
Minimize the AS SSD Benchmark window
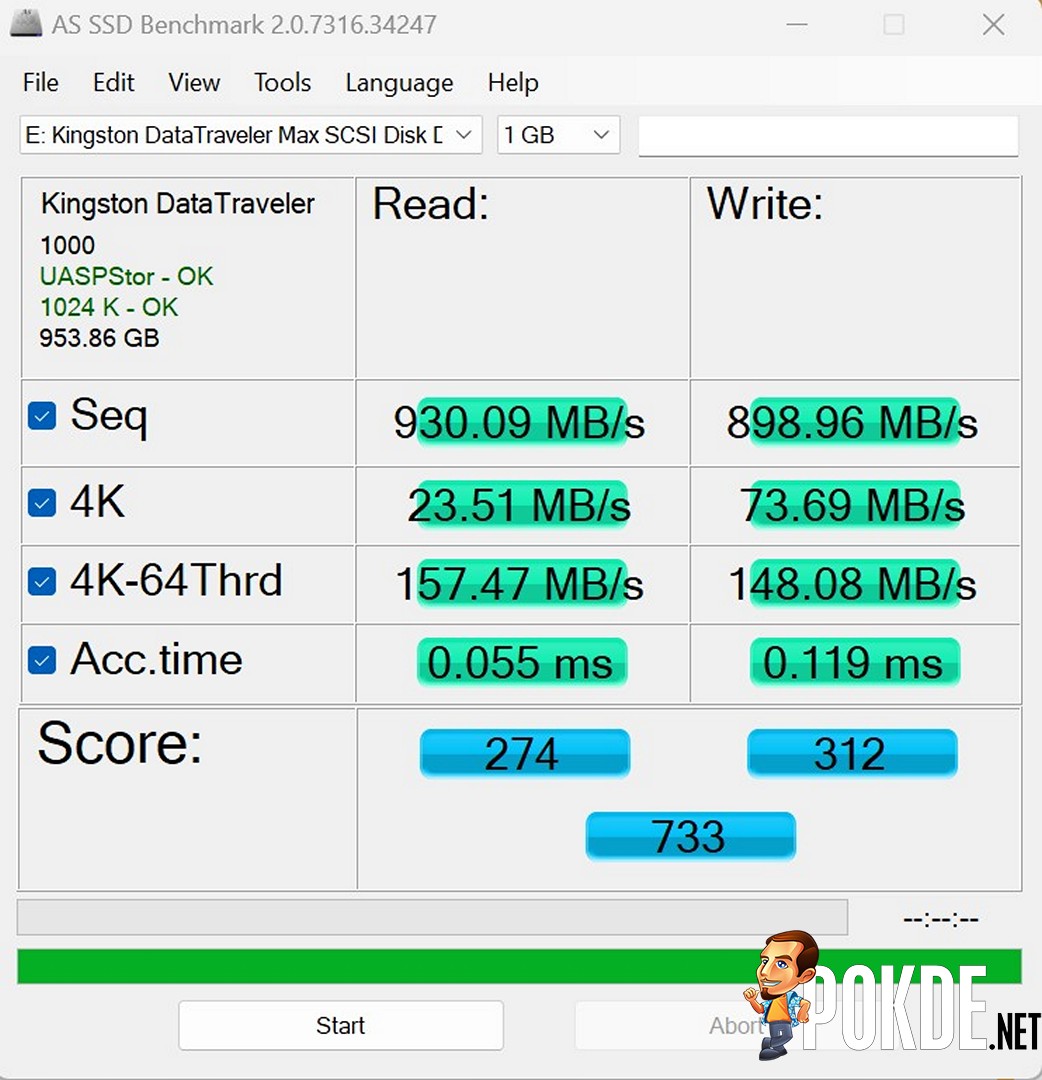[797, 25]
